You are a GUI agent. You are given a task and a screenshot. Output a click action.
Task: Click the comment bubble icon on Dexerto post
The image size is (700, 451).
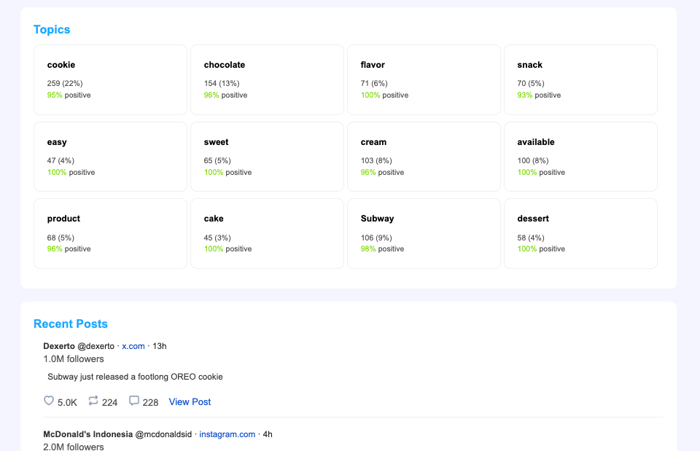pos(134,401)
